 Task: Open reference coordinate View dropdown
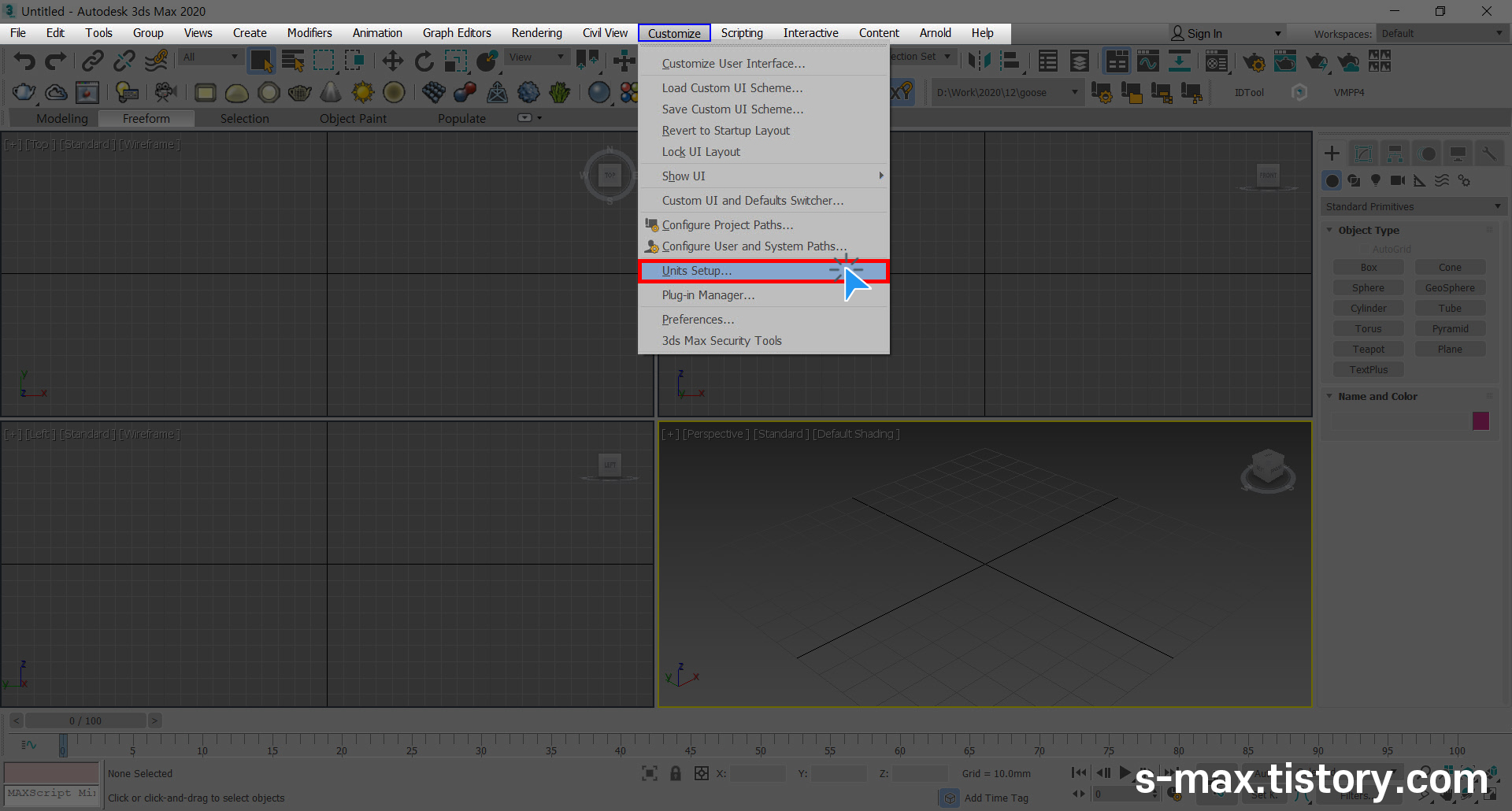[536, 57]
